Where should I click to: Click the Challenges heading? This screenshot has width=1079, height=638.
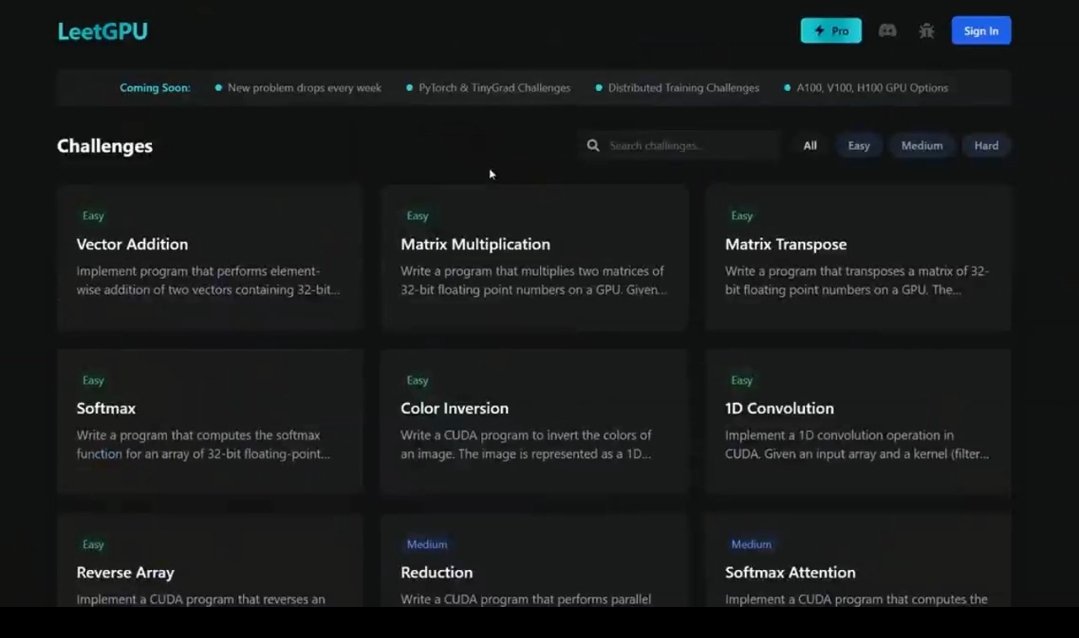pos(105,146)
